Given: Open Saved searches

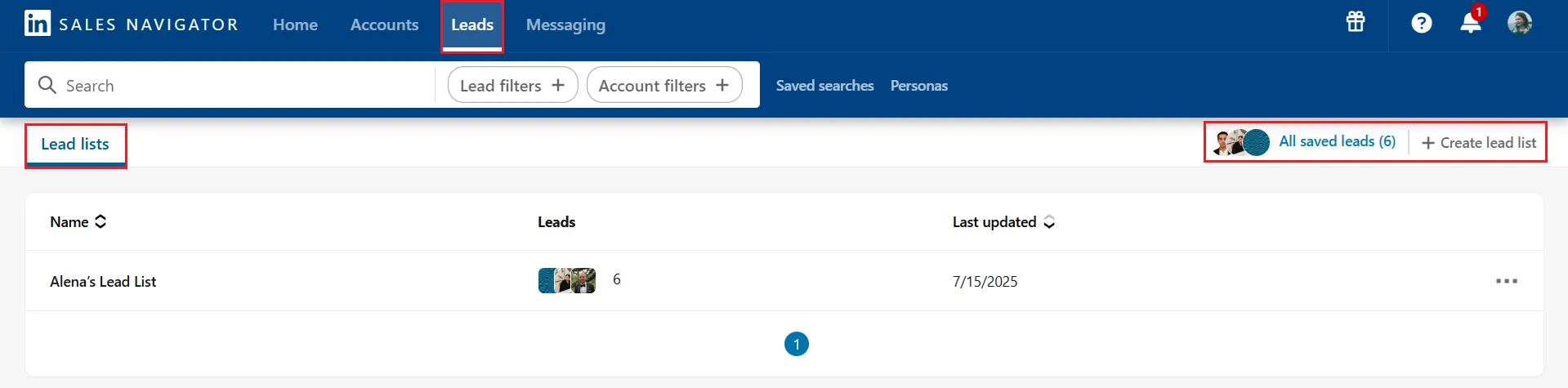Looking at the screenshot, I should point(824,86).
